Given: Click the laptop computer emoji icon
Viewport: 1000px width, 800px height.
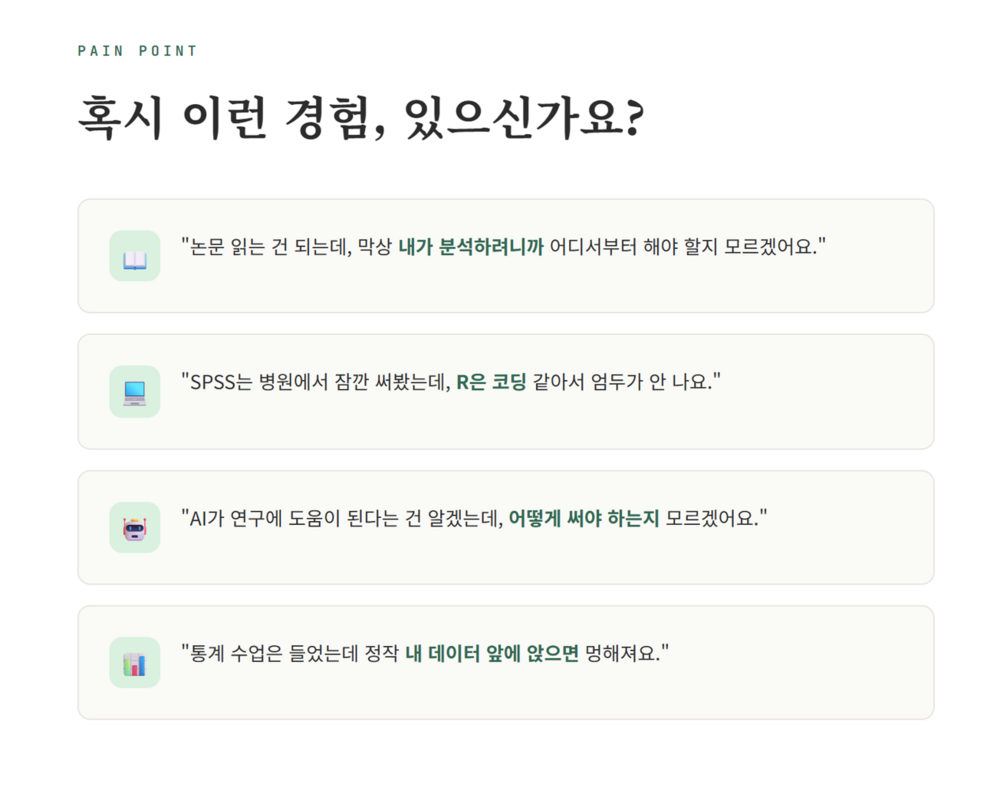Looking at the screenshot, I should click(x=135, y=392).
